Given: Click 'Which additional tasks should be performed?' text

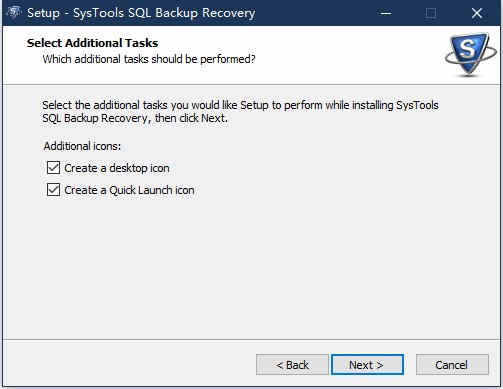Looking at the screenshot, I should (149, 59).
